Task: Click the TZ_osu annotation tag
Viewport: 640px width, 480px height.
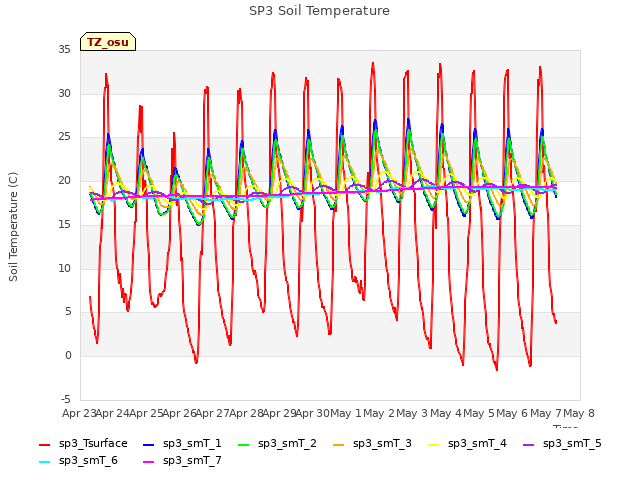Action: [108, 42]
